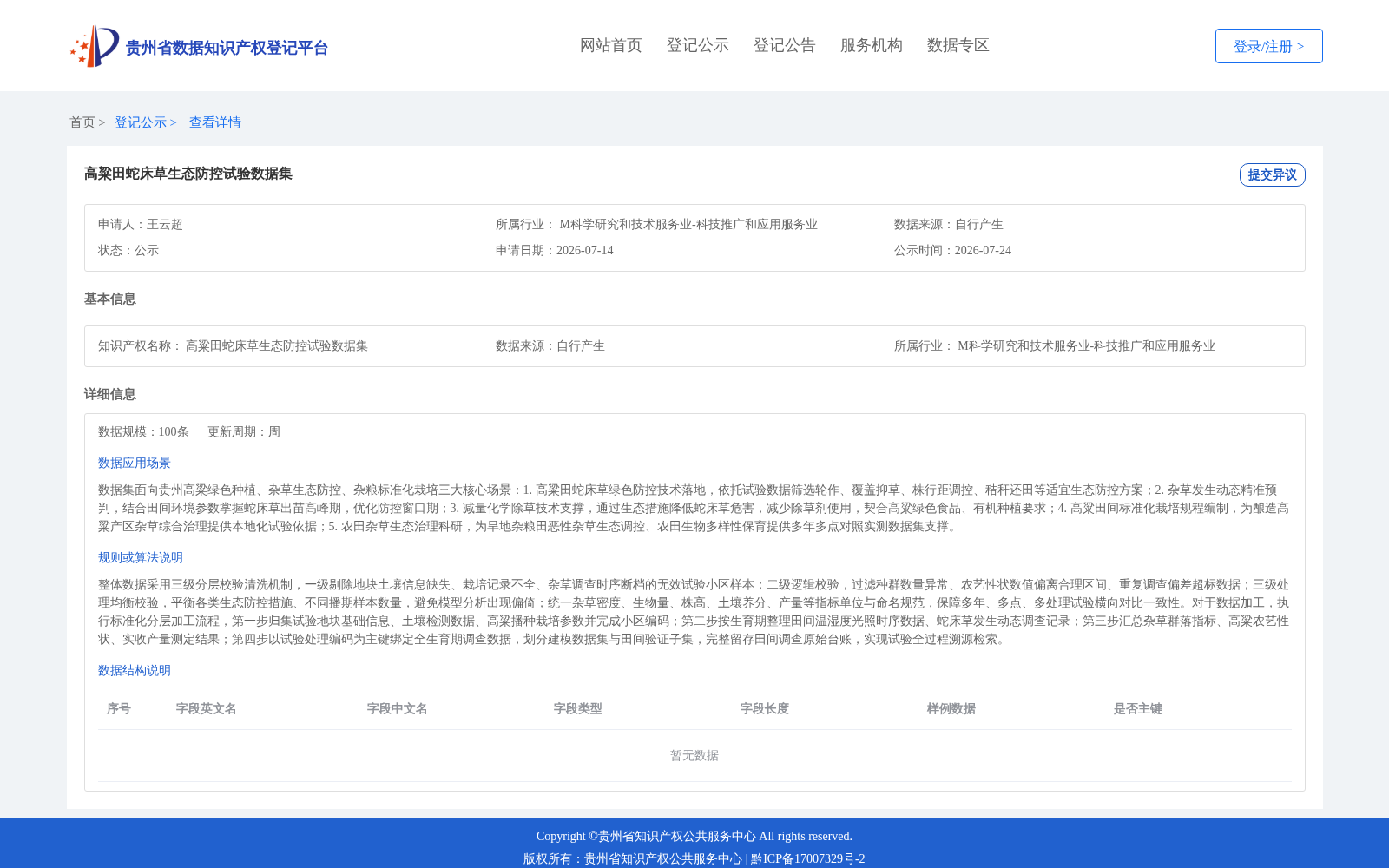Screen dimensions: 1389x868
Task: Open the 网站首页 menu item
Action: click(x=611, y=45)
